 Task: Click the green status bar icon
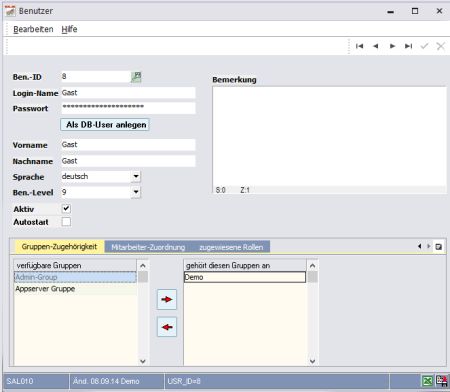click(x=428, y=381)
